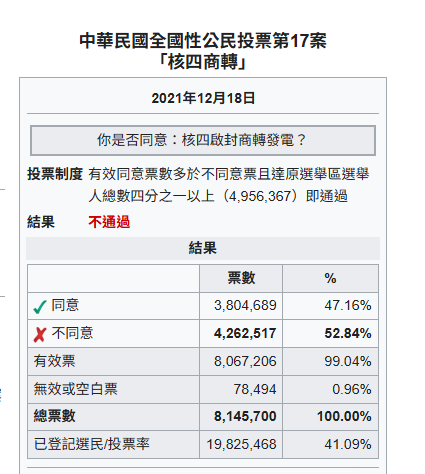
Task: Click the 票數 column header
Action: click(241, 278)
